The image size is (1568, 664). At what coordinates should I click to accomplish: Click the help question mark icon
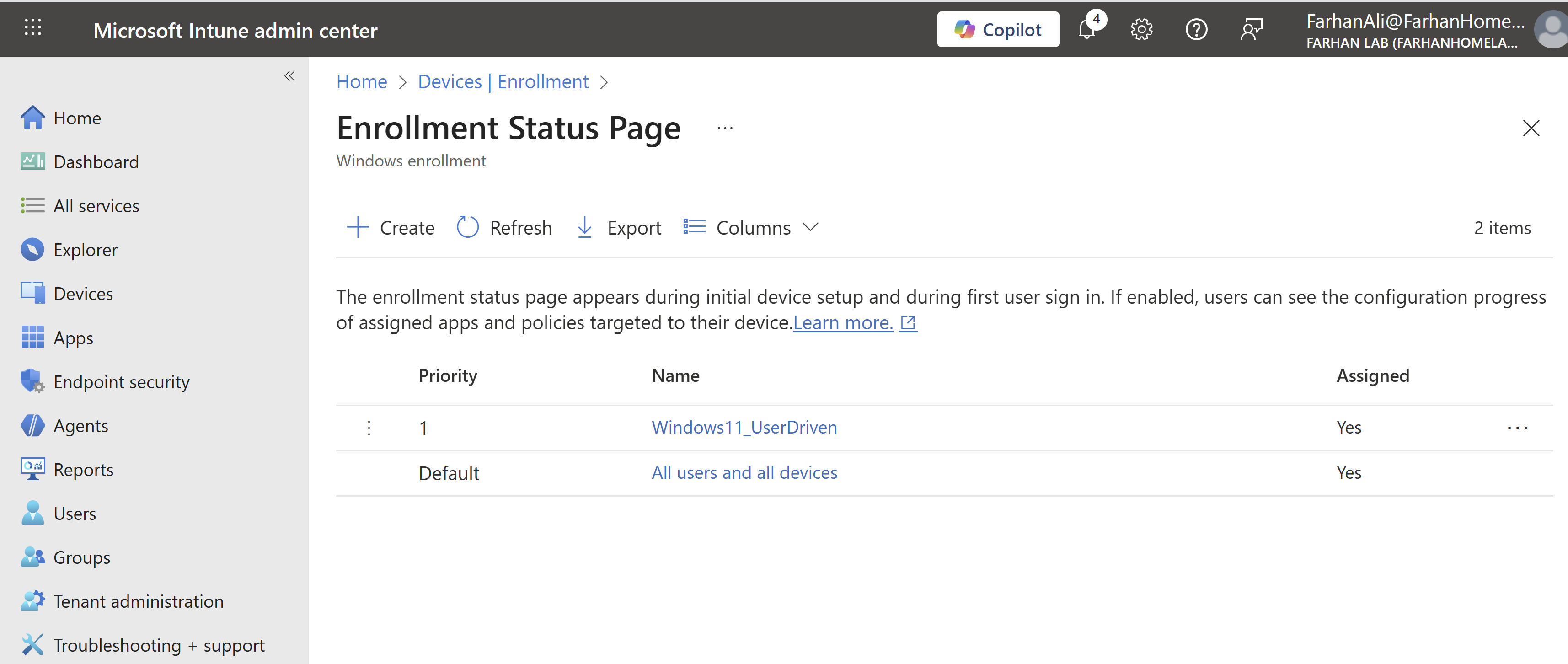pyautogui.click(x=1196, y=29)
